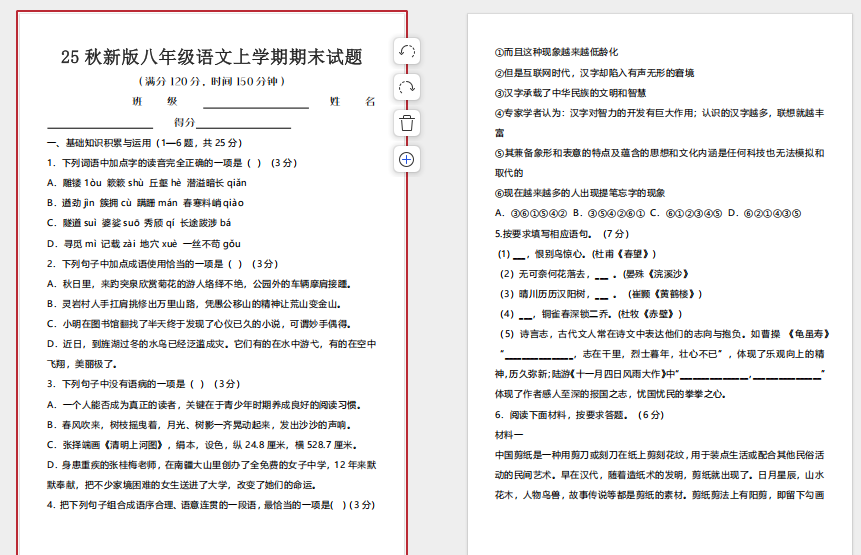Click the 材料一 label
The width and height of the screenshot is (861, 555).
point(509,435)
